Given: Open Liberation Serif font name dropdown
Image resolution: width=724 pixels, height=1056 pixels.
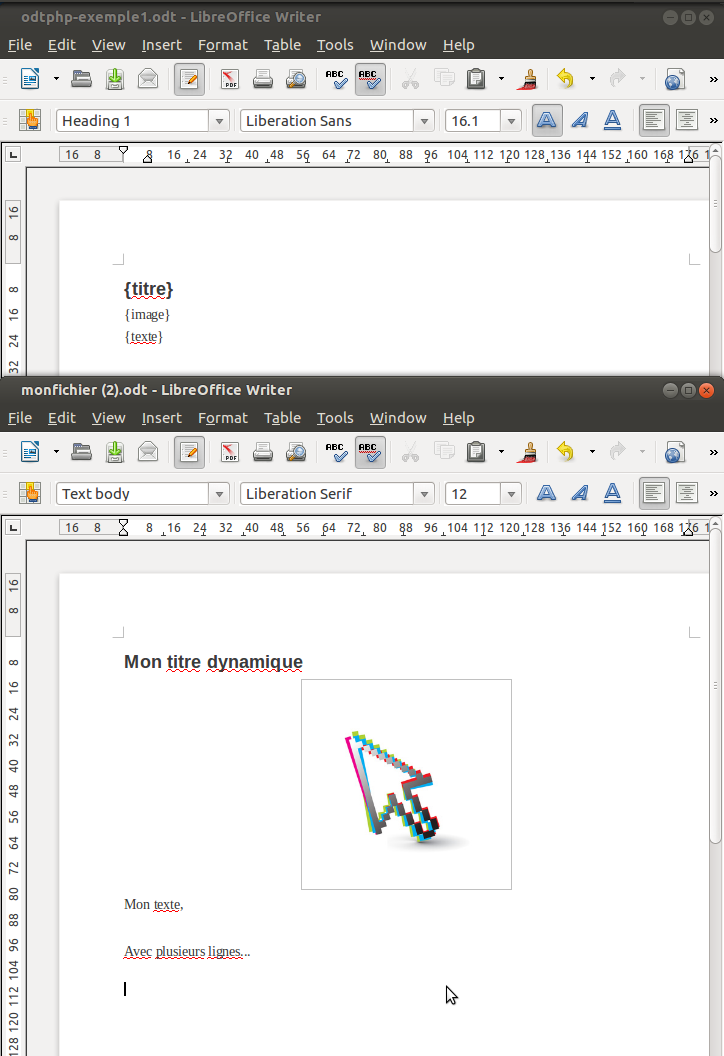Looking at the screenshot, I should 424,494.
